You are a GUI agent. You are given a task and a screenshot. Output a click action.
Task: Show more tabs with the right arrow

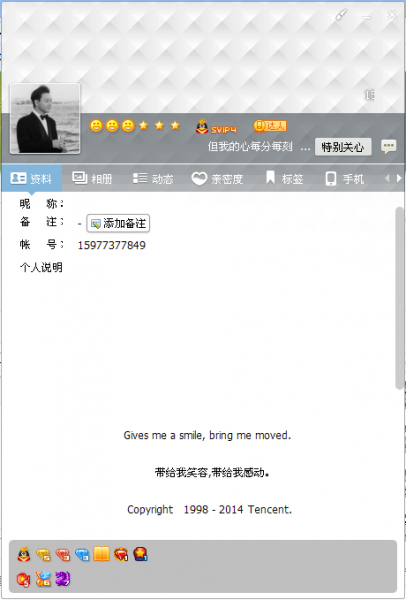pyautogui.click(x=399, y=178)
